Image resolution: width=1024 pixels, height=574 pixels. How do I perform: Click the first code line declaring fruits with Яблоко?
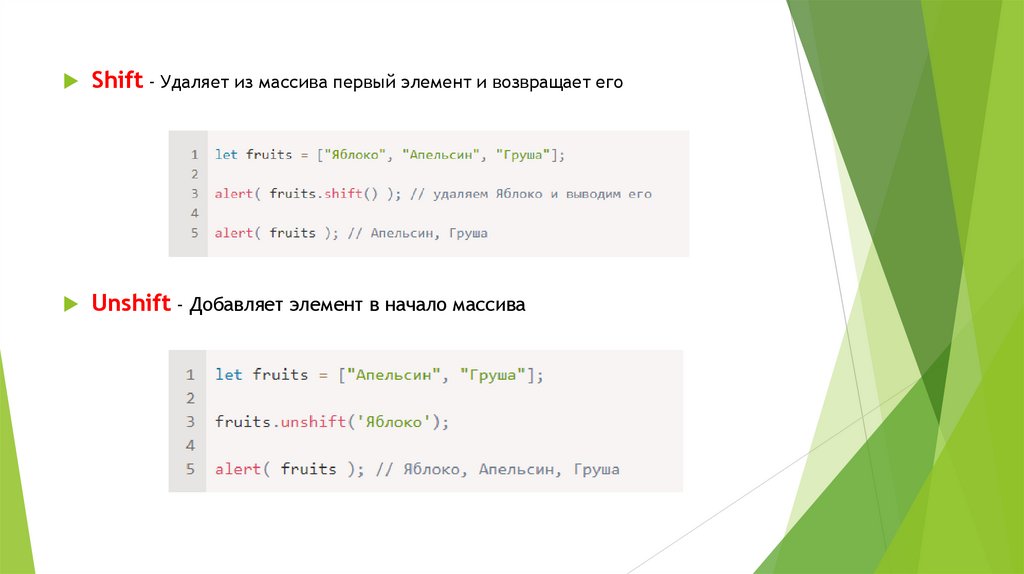pos(390,155)
